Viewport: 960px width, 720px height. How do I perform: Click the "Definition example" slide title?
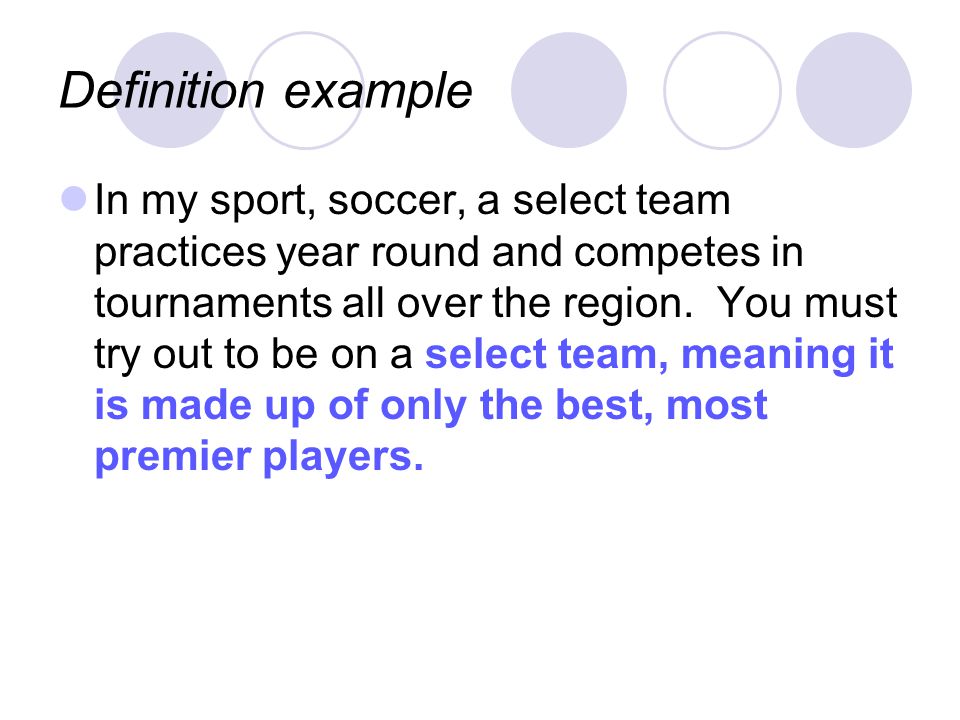coord(266,91)
